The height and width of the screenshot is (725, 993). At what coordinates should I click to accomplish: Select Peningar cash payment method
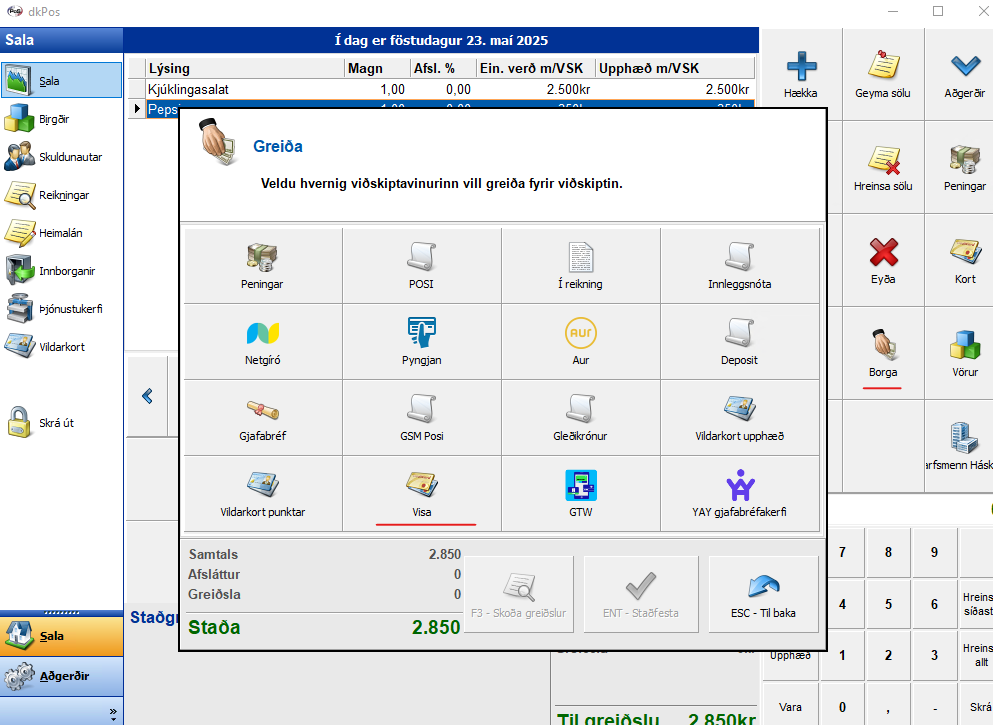click(x=263, y=266)
